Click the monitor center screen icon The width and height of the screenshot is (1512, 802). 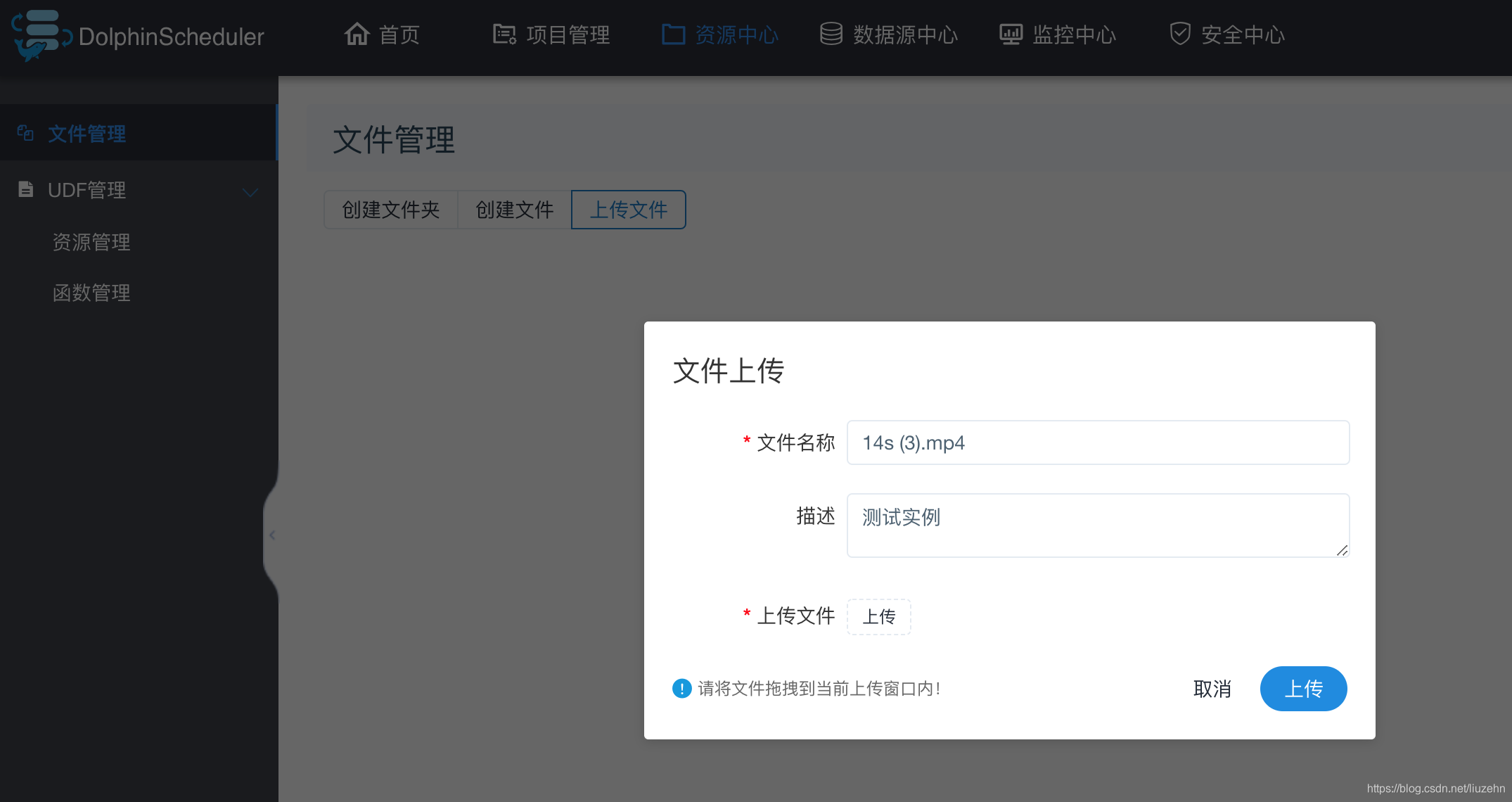(x=1011, y=34)
